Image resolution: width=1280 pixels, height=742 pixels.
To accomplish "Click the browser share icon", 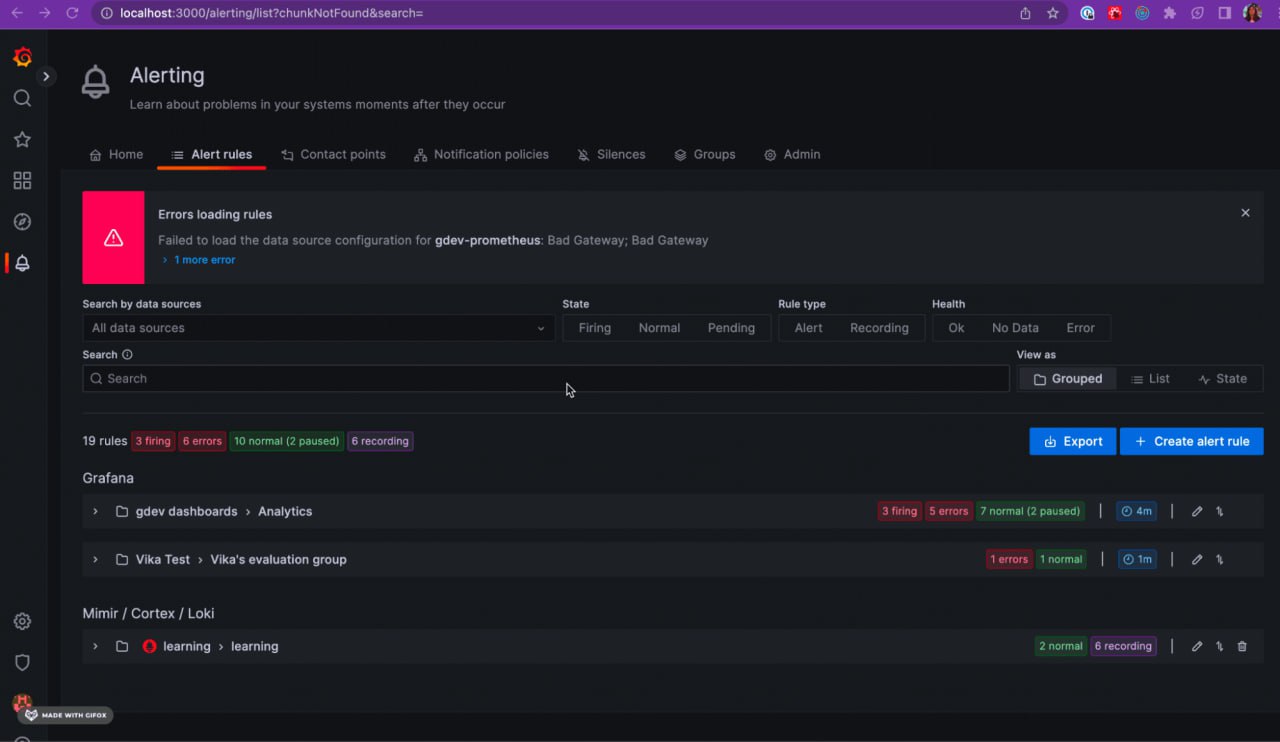I will 1025,13.
